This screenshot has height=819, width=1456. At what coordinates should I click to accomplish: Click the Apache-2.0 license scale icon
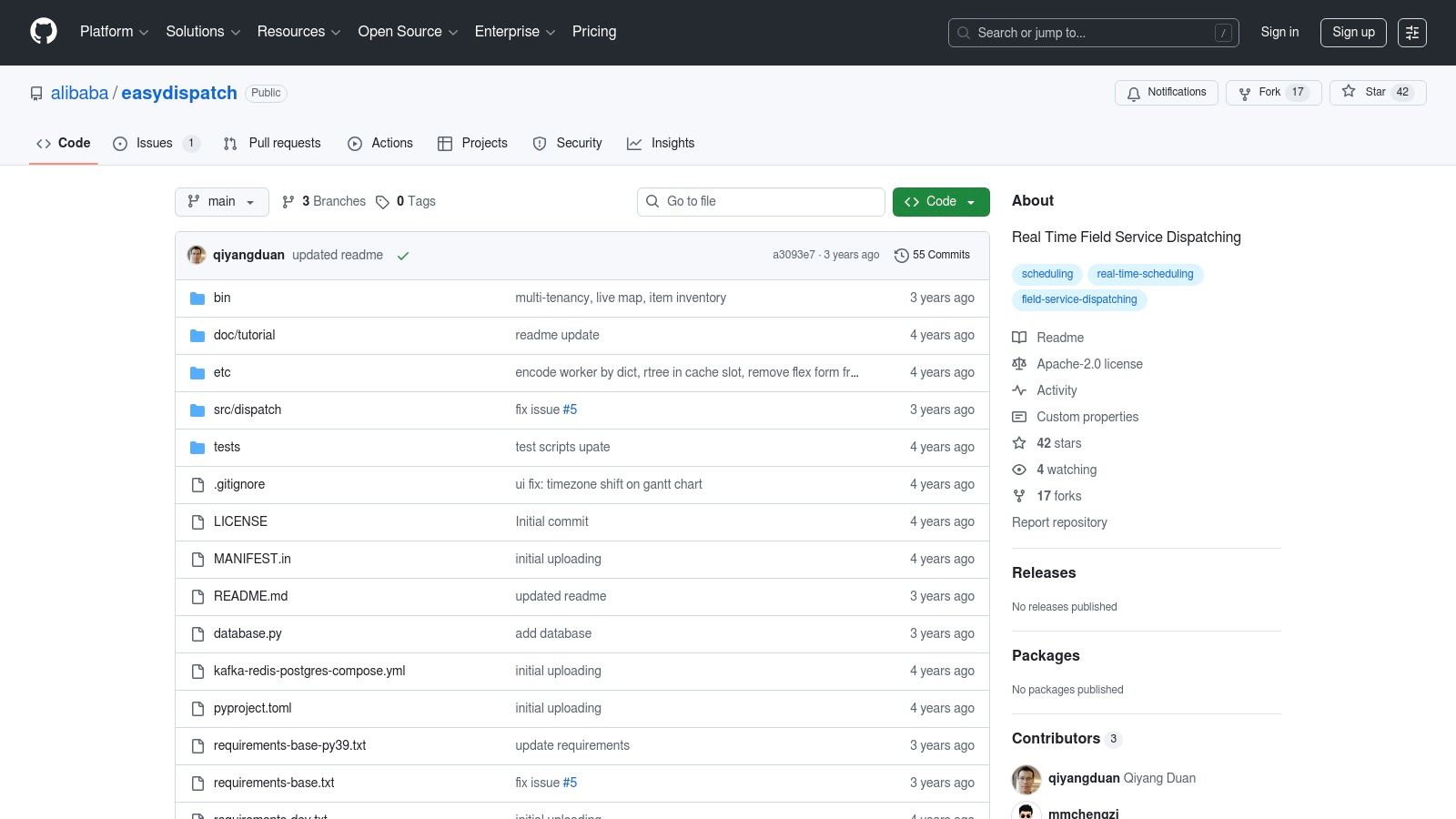click(x=1019, y=364)
